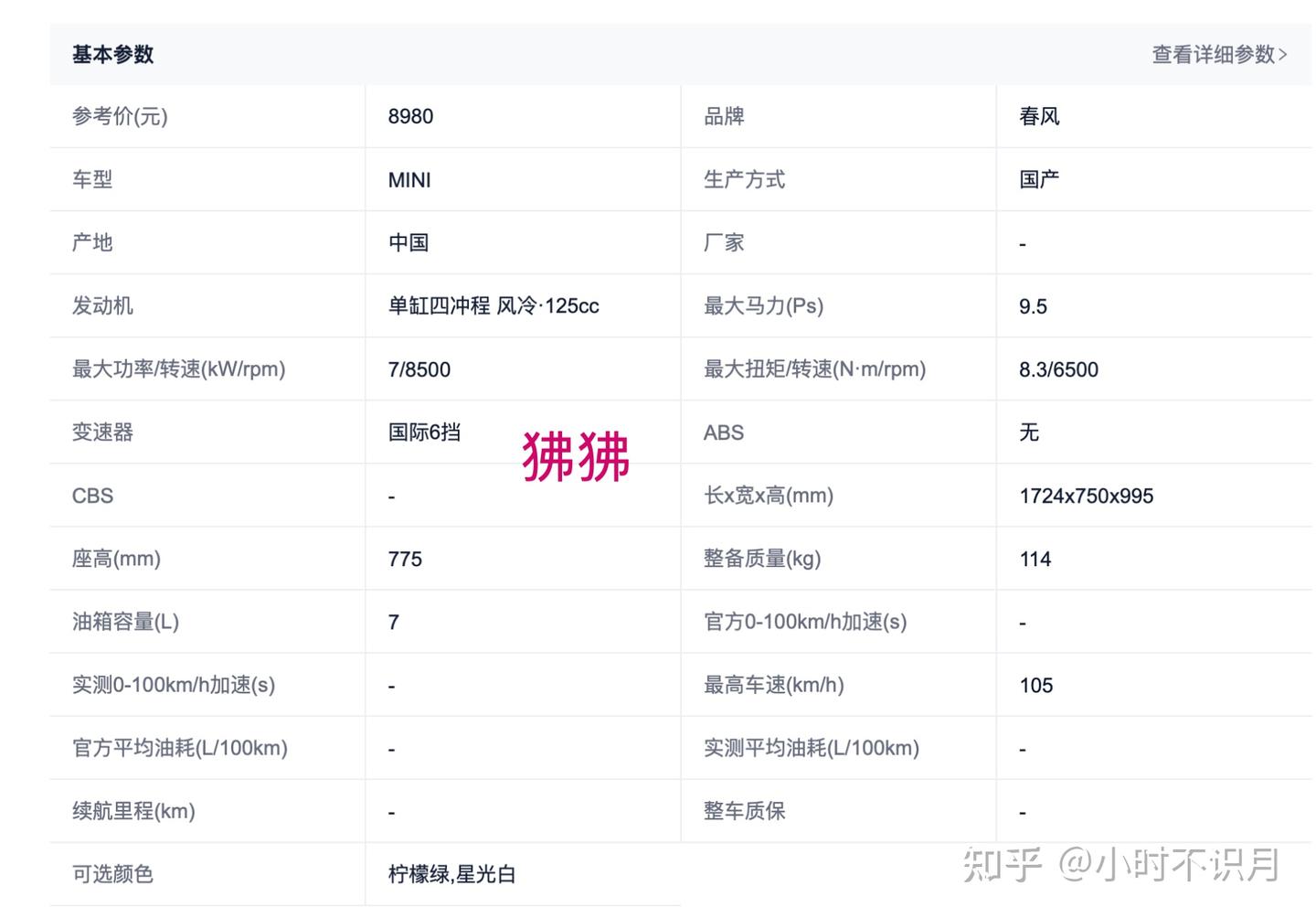Select engine spec 单缸四冲程 风冷·125cc
The height and width of the screenshot is (918, 1316).
[x=493, y=306]
